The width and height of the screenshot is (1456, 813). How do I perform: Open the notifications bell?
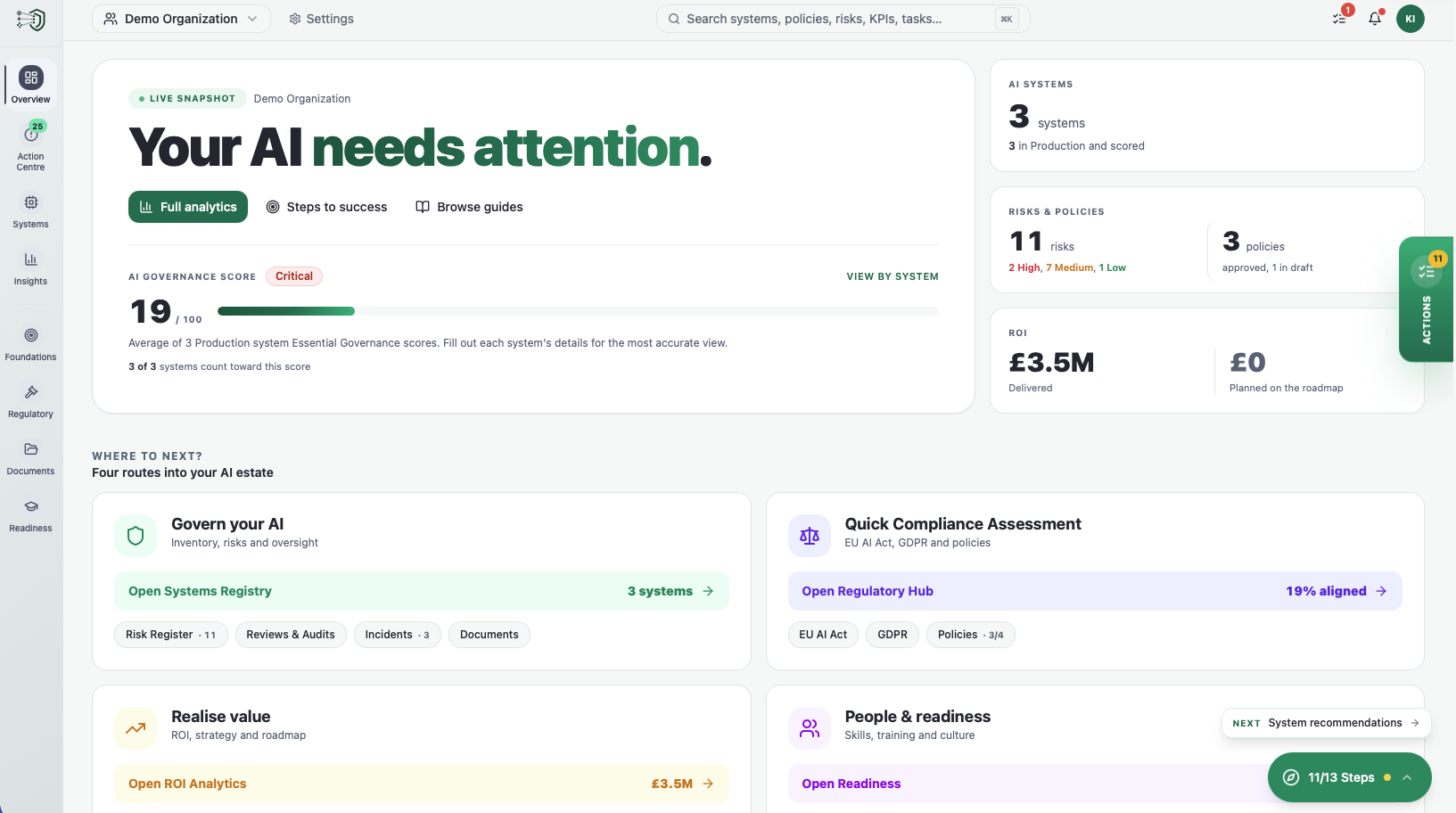click(1375, 19)
